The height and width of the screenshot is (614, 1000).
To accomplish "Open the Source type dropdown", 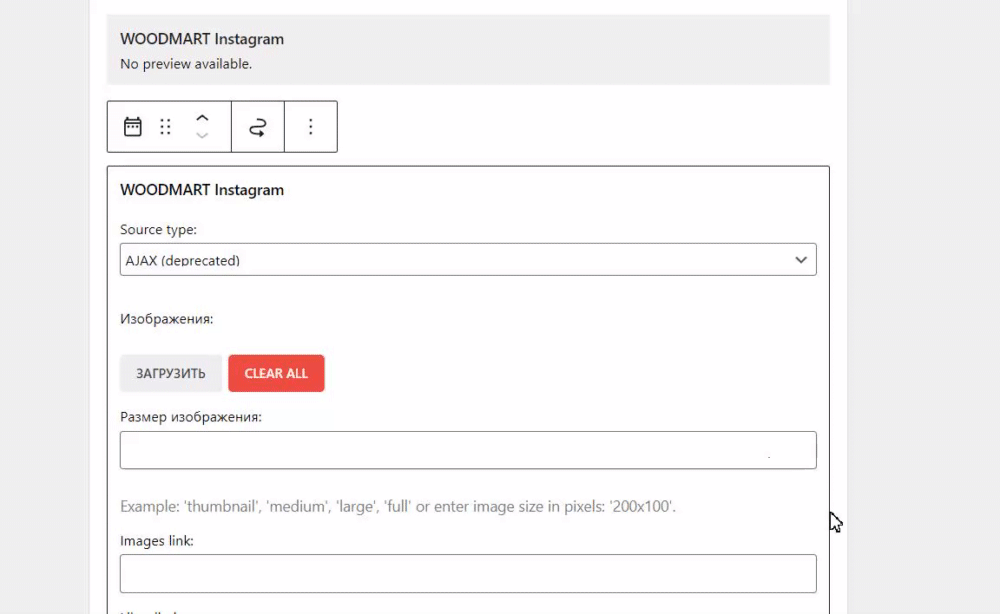I will (x=468, y=259).
